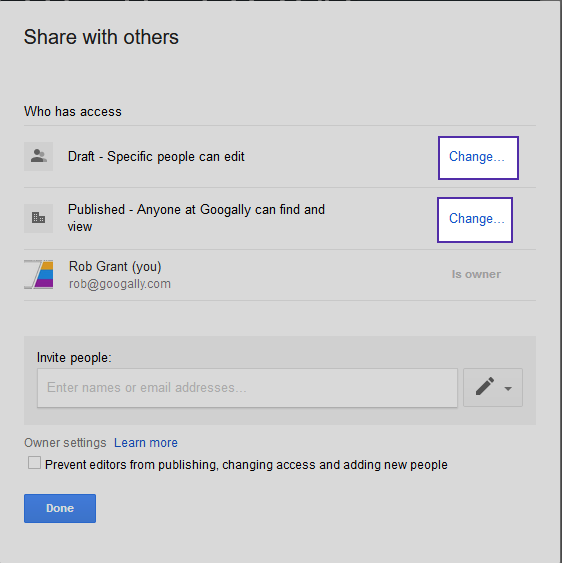Image resolution: width=562 pixels, height=563 pixels.
Task: Click the 'Invite people:' label
Action: click(x=74, y=358)
